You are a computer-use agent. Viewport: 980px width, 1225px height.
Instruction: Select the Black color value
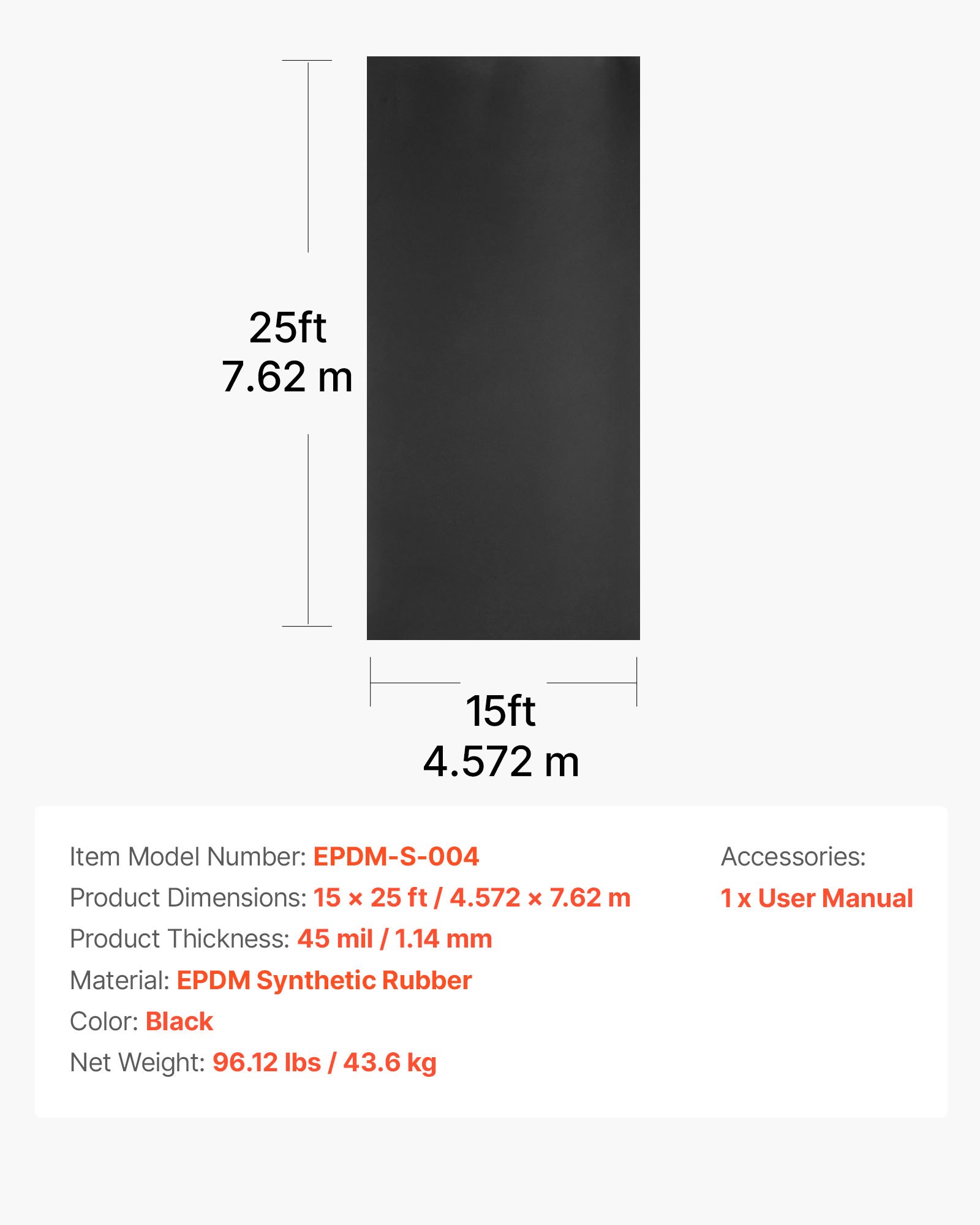pyautogui.click(x=179, y=1021)
